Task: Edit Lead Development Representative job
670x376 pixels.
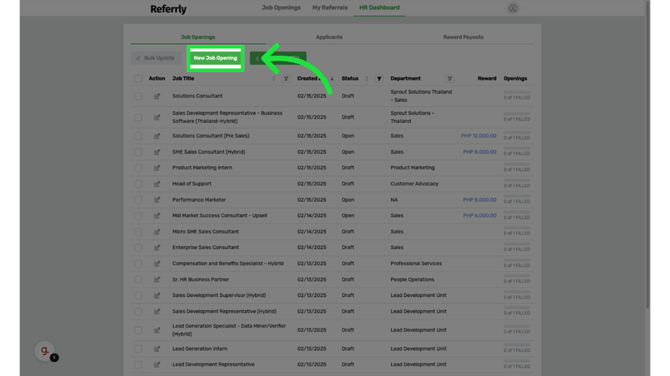Action: [157, 364]
